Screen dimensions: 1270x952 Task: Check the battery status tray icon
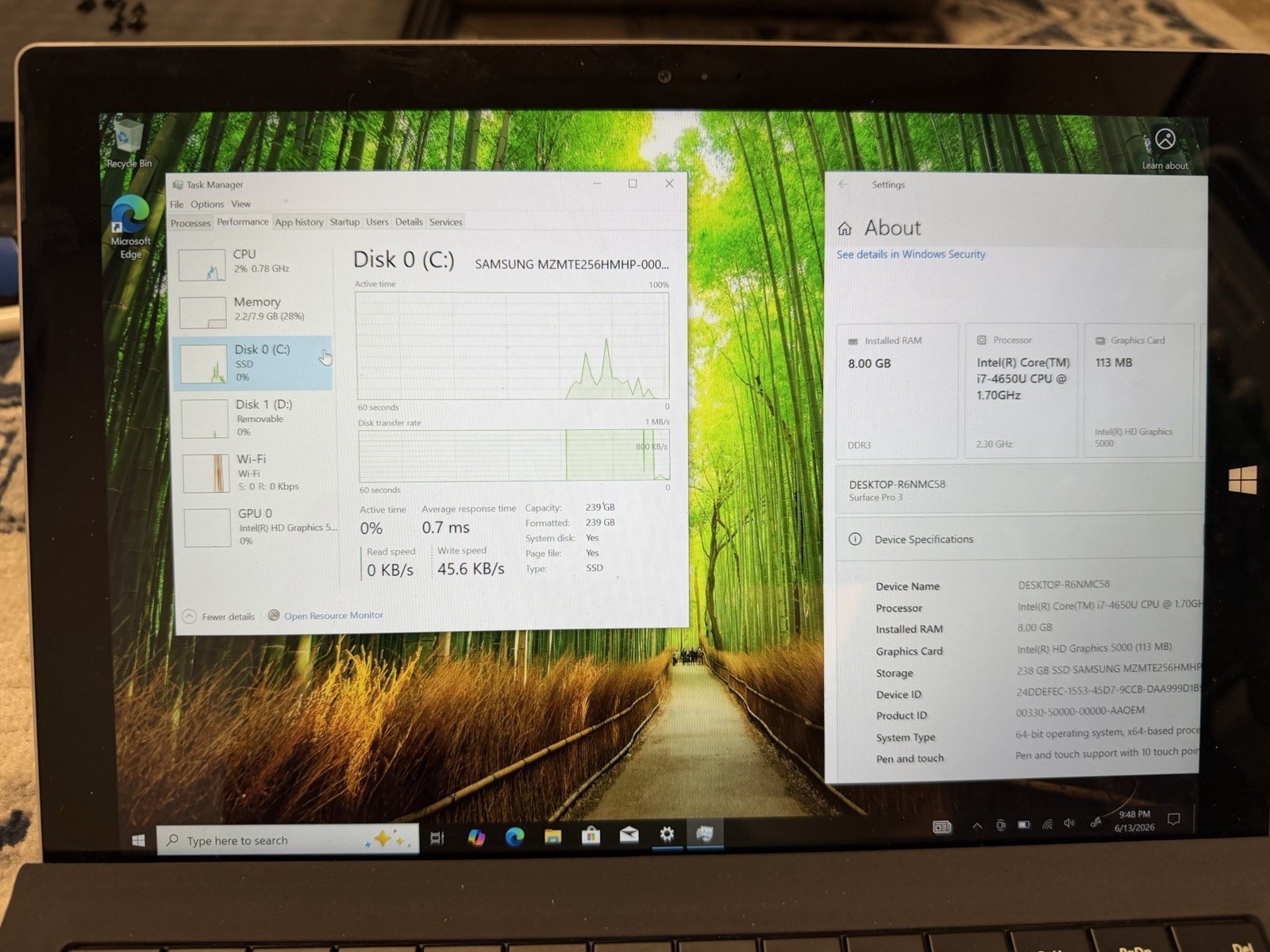coord(1024,824)
